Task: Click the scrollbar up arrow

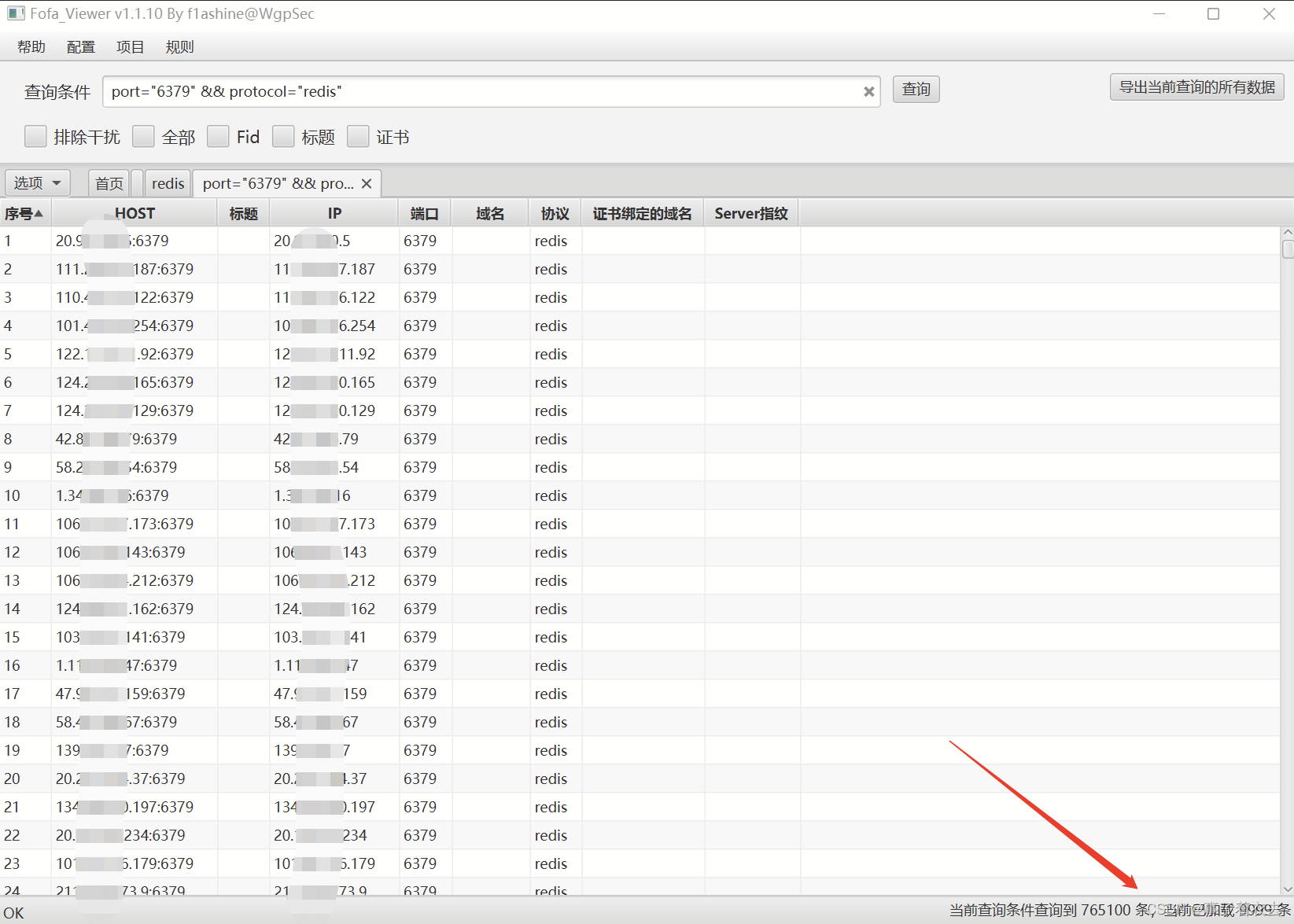Action: click(1285, 231)
